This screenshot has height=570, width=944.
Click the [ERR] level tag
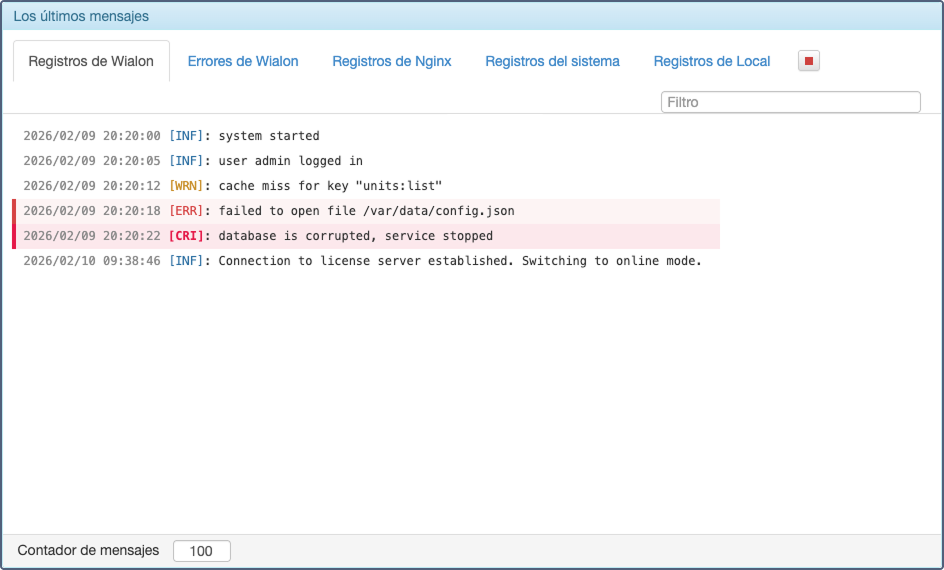click(186, 211)
